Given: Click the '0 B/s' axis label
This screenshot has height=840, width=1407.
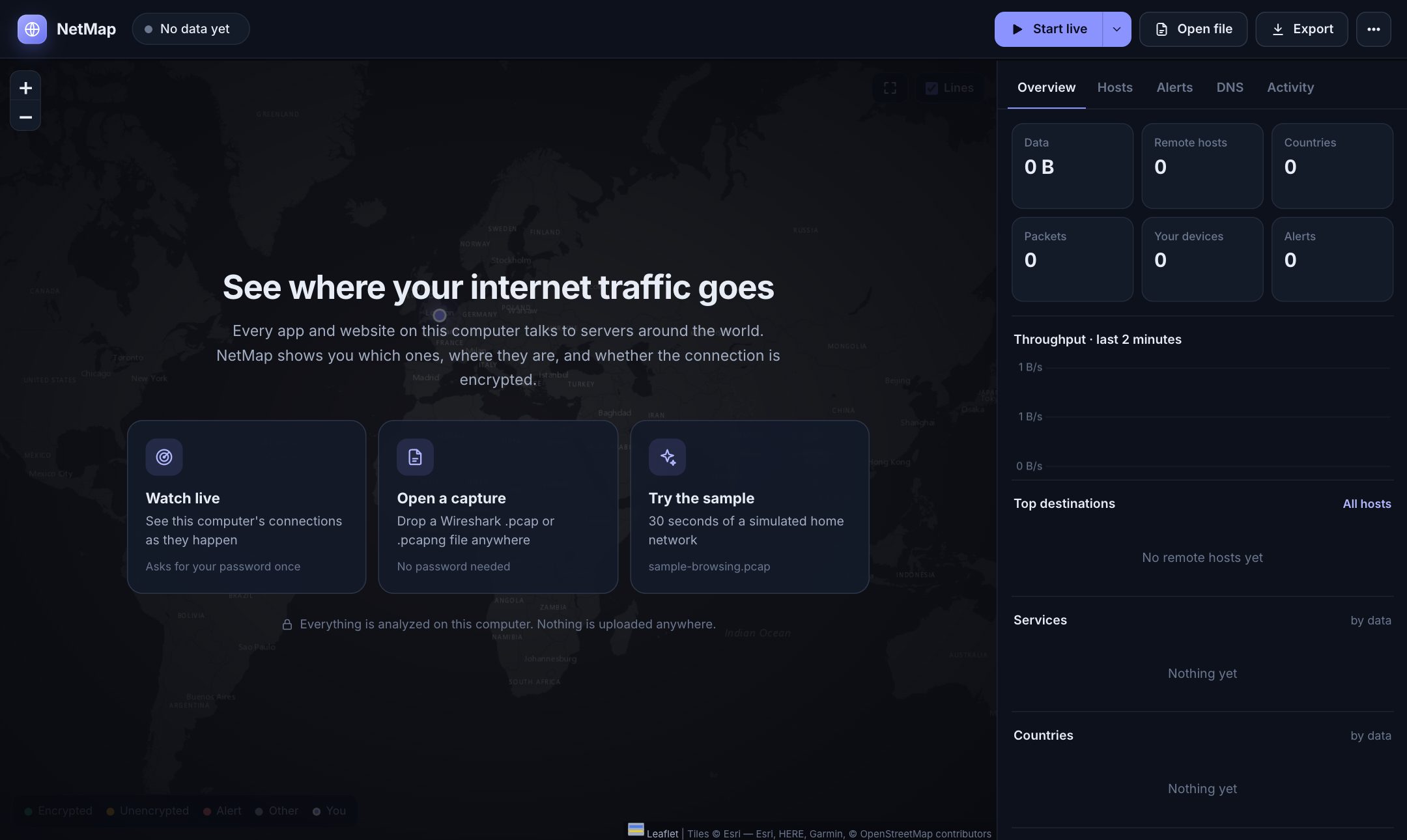Looking at the screenshot, I should [1029, 466].
